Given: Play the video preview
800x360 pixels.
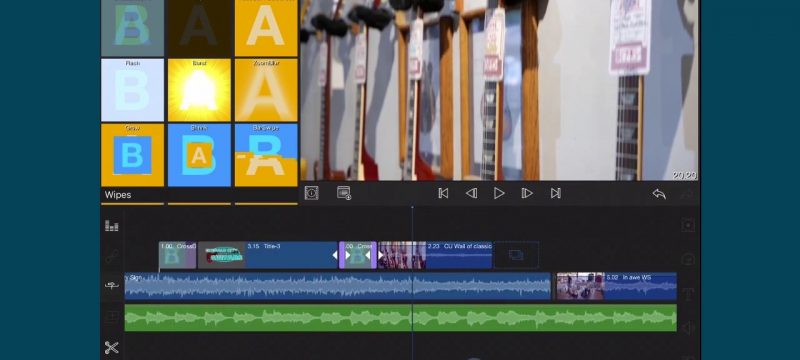Looking at the screenshot, I should pyautogui.click(x=499, y=193).
